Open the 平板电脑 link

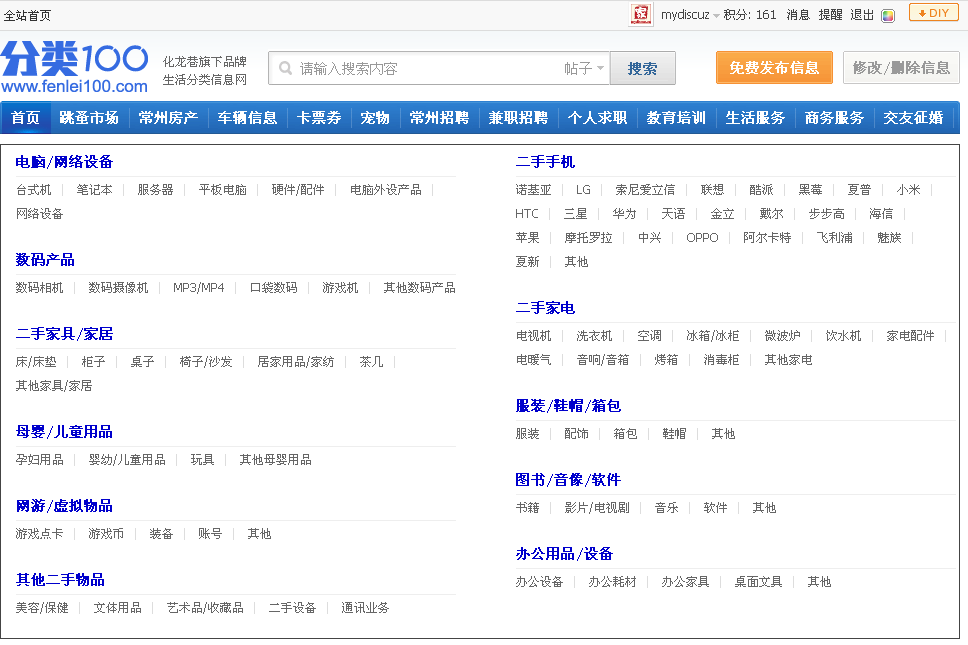click(x=222, y=189)
